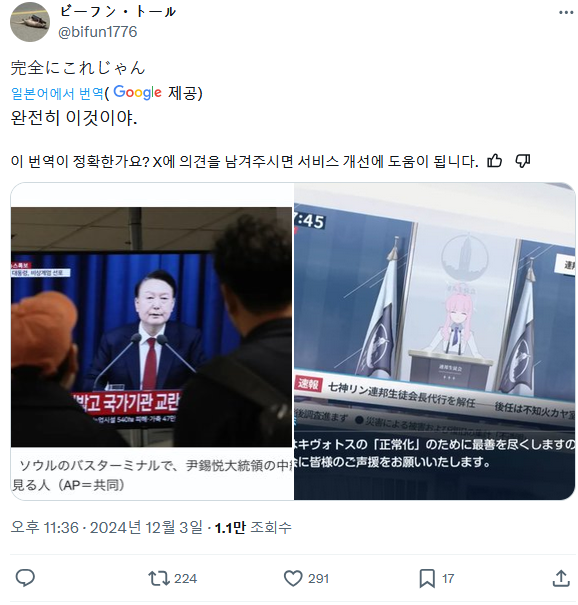Image resolution: width=578 pixels, height=605 pixels.
Task: Open the ビーフン・トール display name
Action: (x=118, y=12)
